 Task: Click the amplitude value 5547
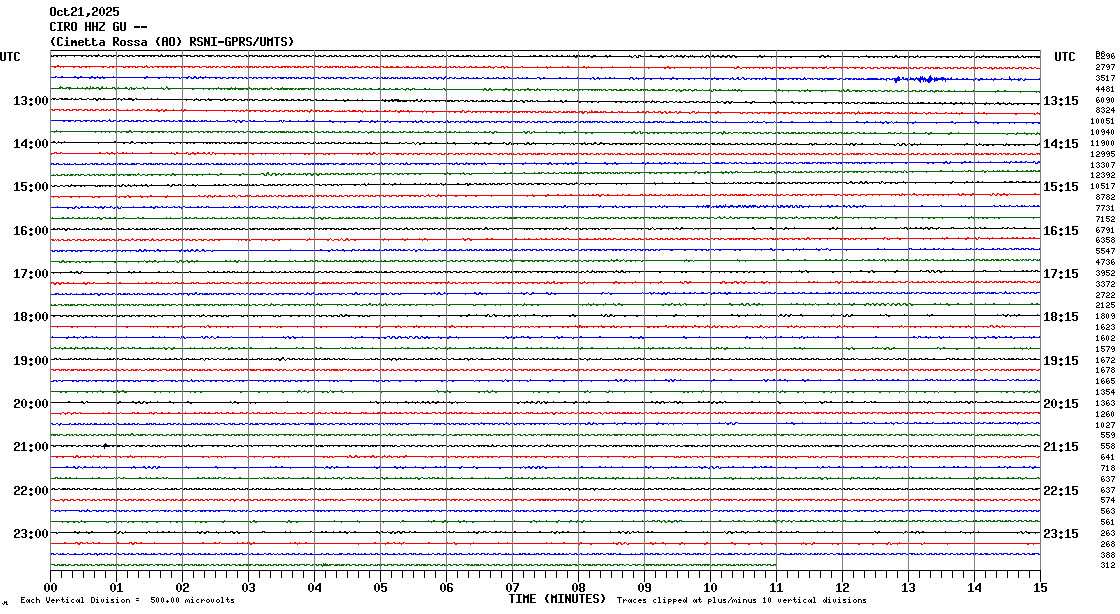[x=1105, y=251]
